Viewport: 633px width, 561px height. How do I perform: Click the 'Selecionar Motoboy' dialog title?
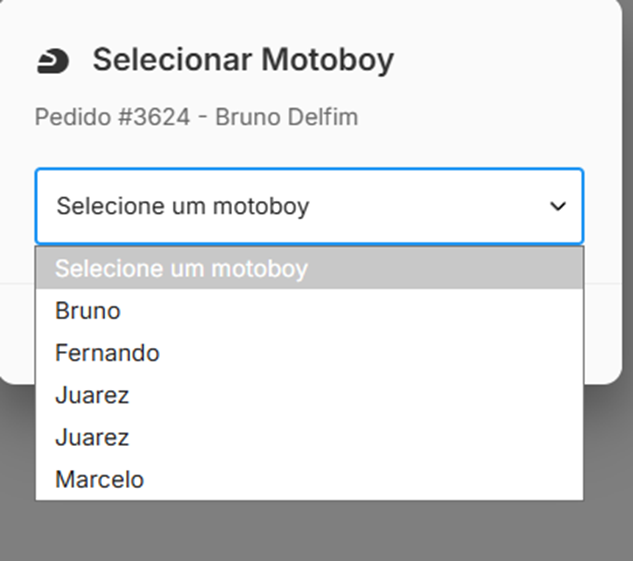click(243, 60)
